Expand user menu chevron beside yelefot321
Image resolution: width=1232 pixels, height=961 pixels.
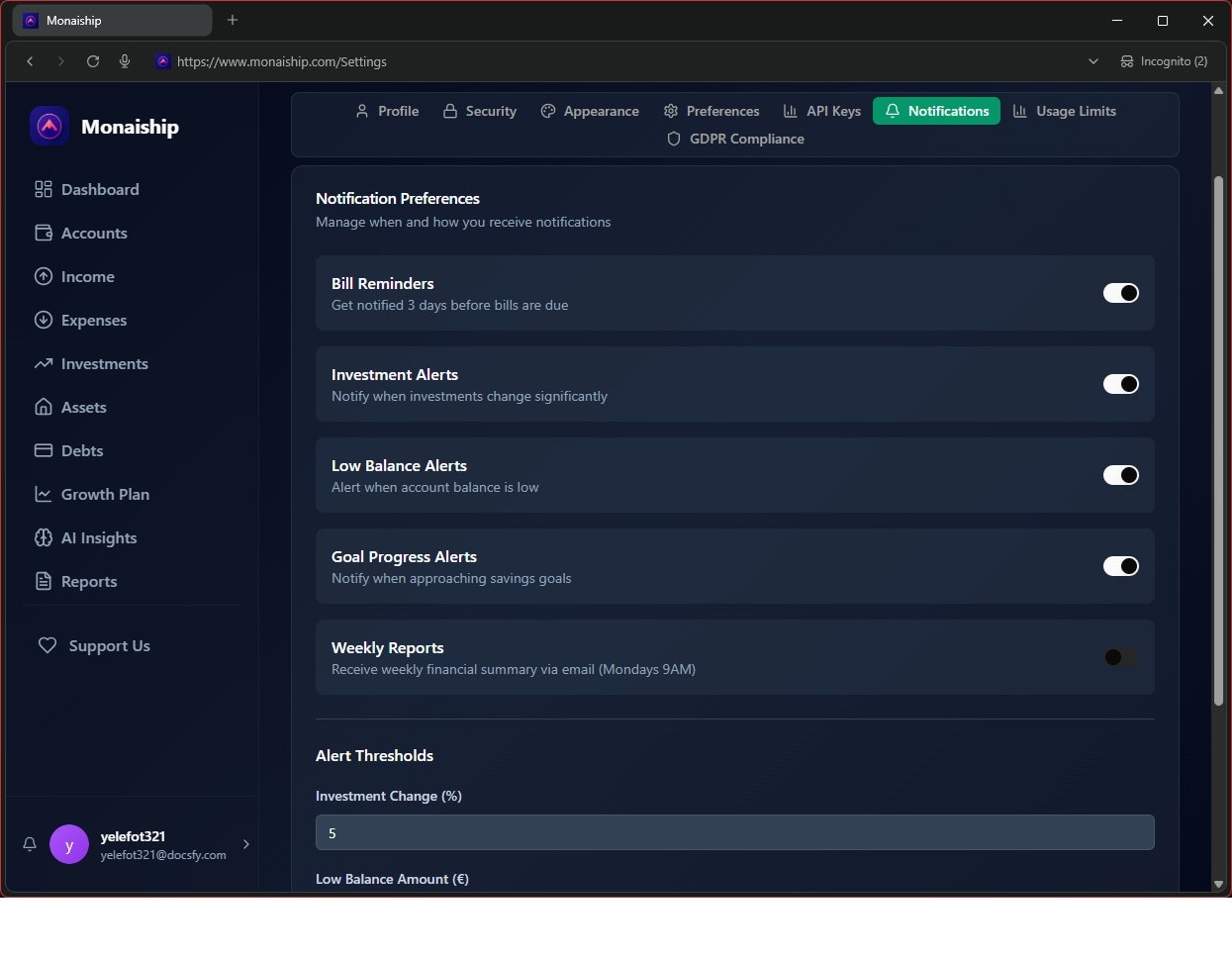(x=246, y=844)
